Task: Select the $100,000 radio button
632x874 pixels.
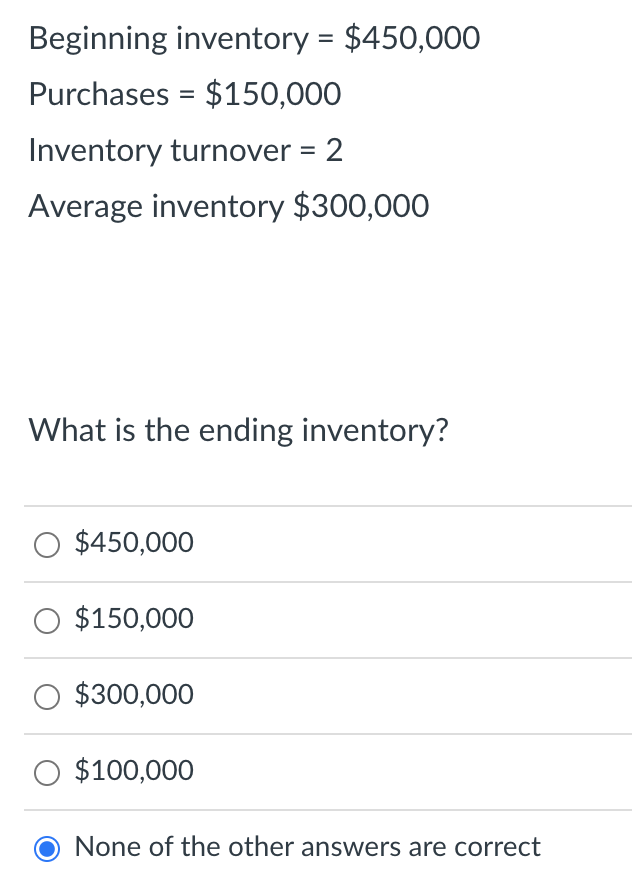Action: point(46,773)
